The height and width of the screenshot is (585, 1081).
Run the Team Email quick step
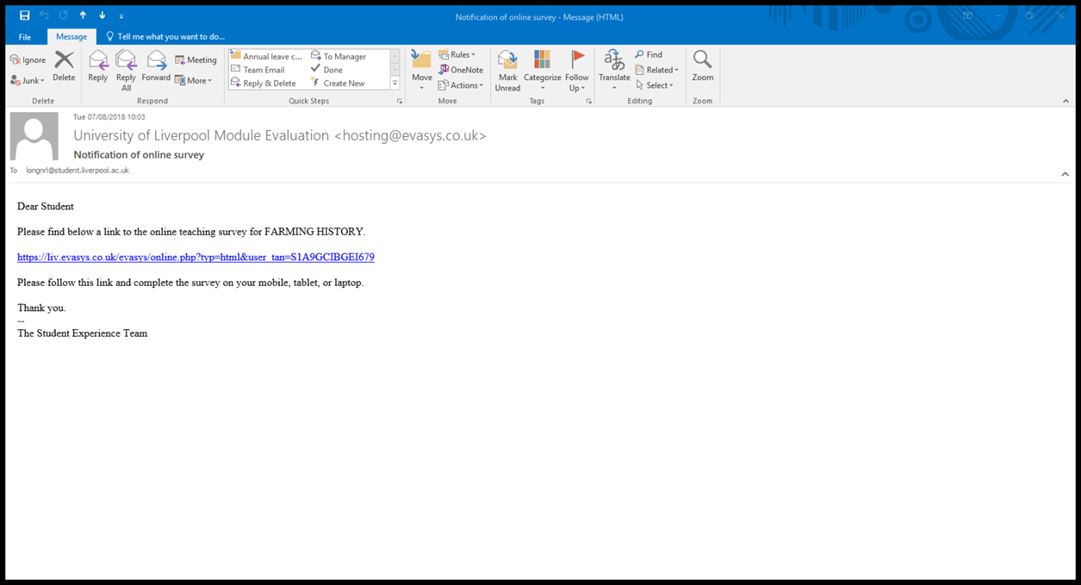click(x=258, y=70)
